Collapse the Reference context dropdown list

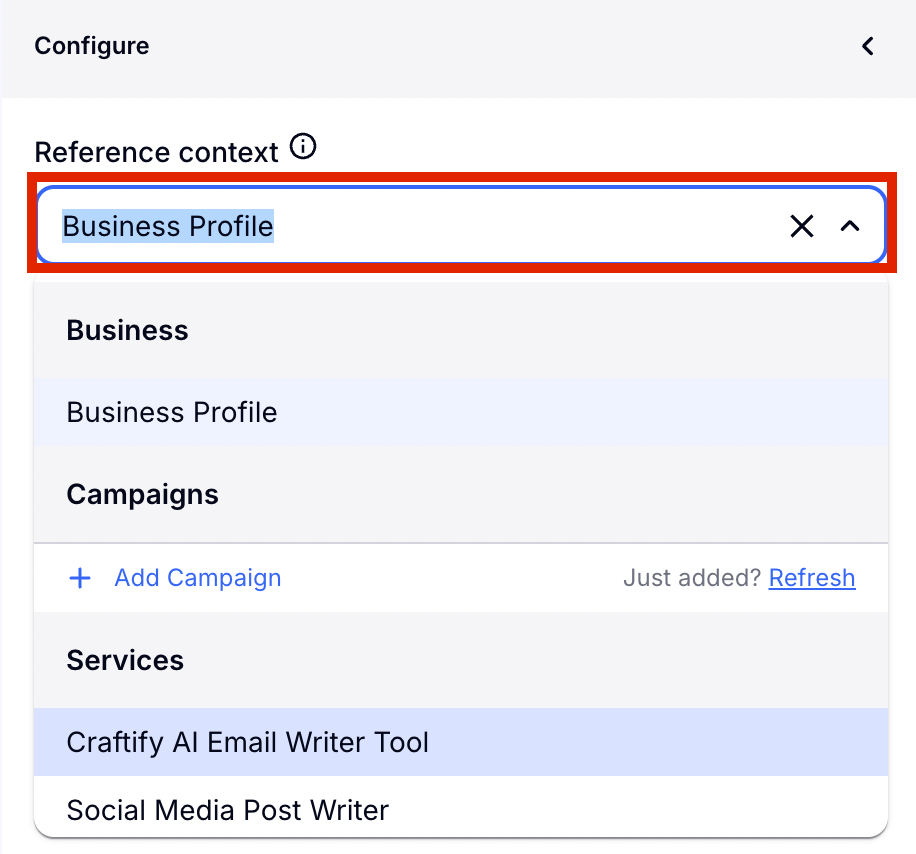pos(850,227)
